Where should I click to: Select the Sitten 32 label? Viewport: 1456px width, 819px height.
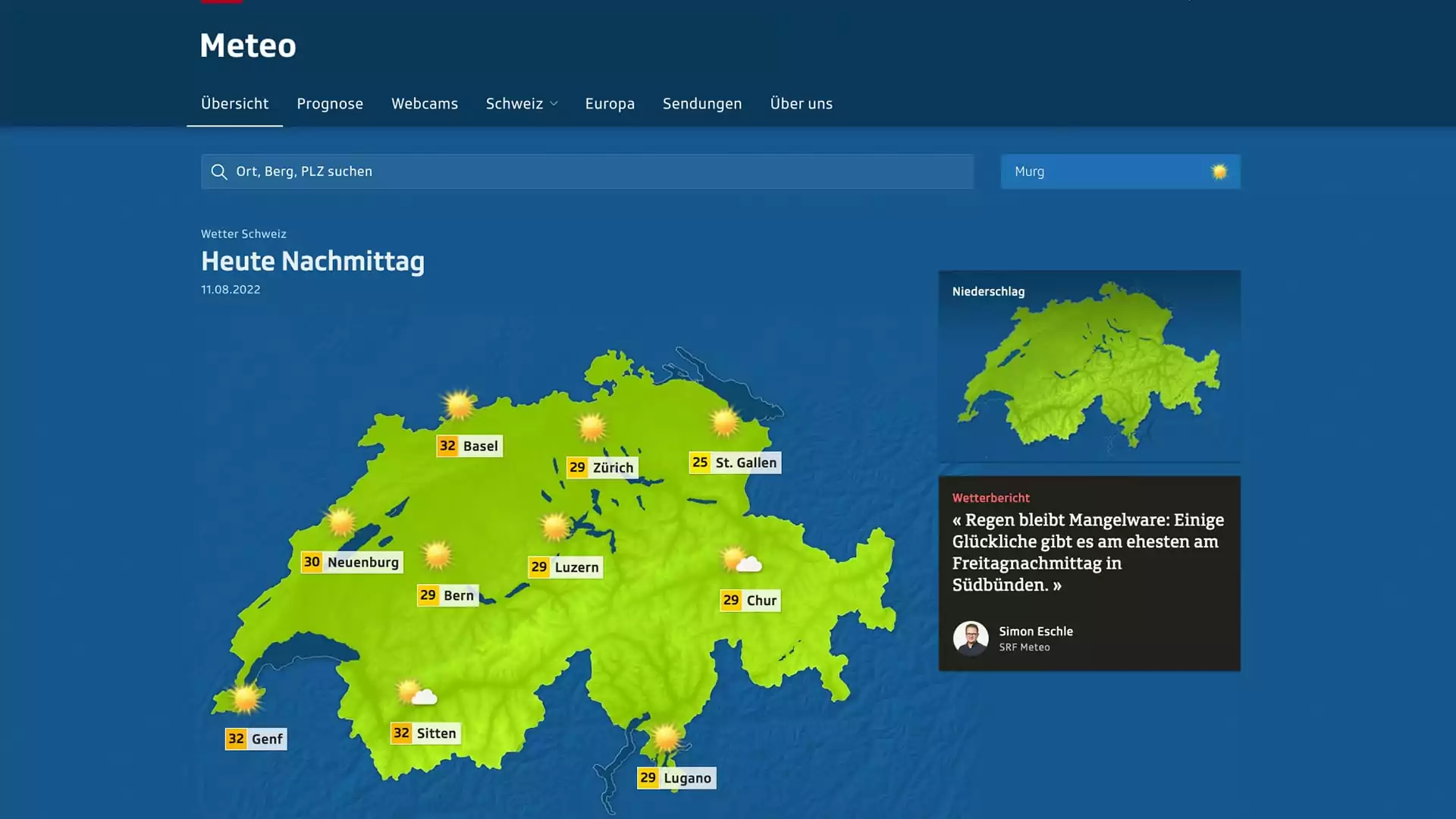[x=425, y=733]
